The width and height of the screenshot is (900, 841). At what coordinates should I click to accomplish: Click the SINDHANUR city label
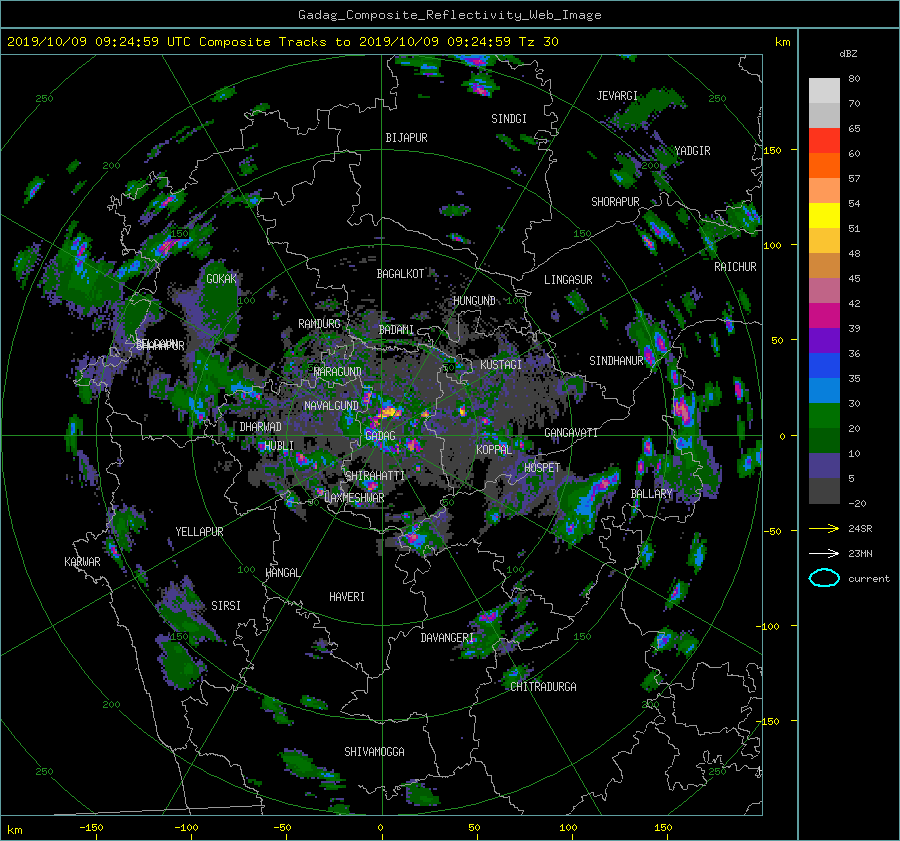tap(616, 361)
